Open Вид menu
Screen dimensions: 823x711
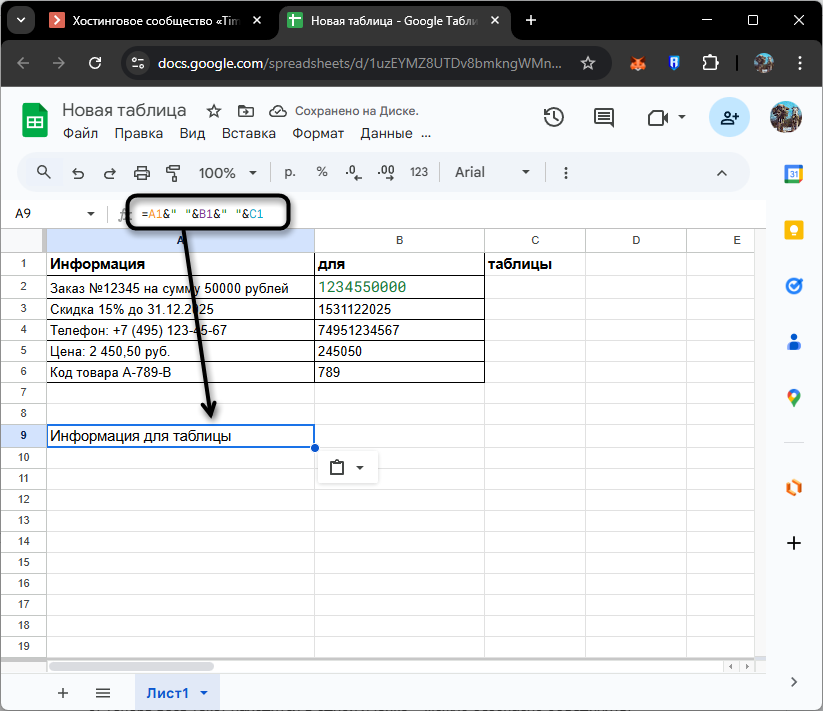(x=192, y=133)
